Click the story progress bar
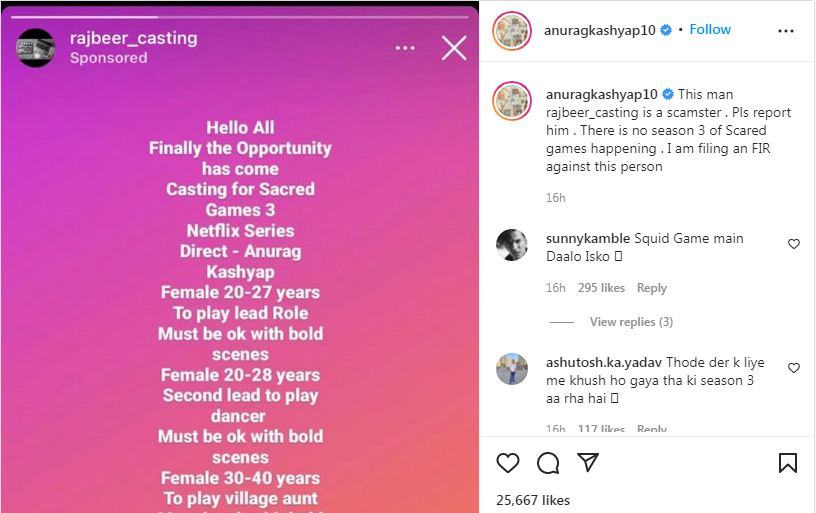Image resolution: width=816 pixels, height=513 pixels. pos(240,17)
